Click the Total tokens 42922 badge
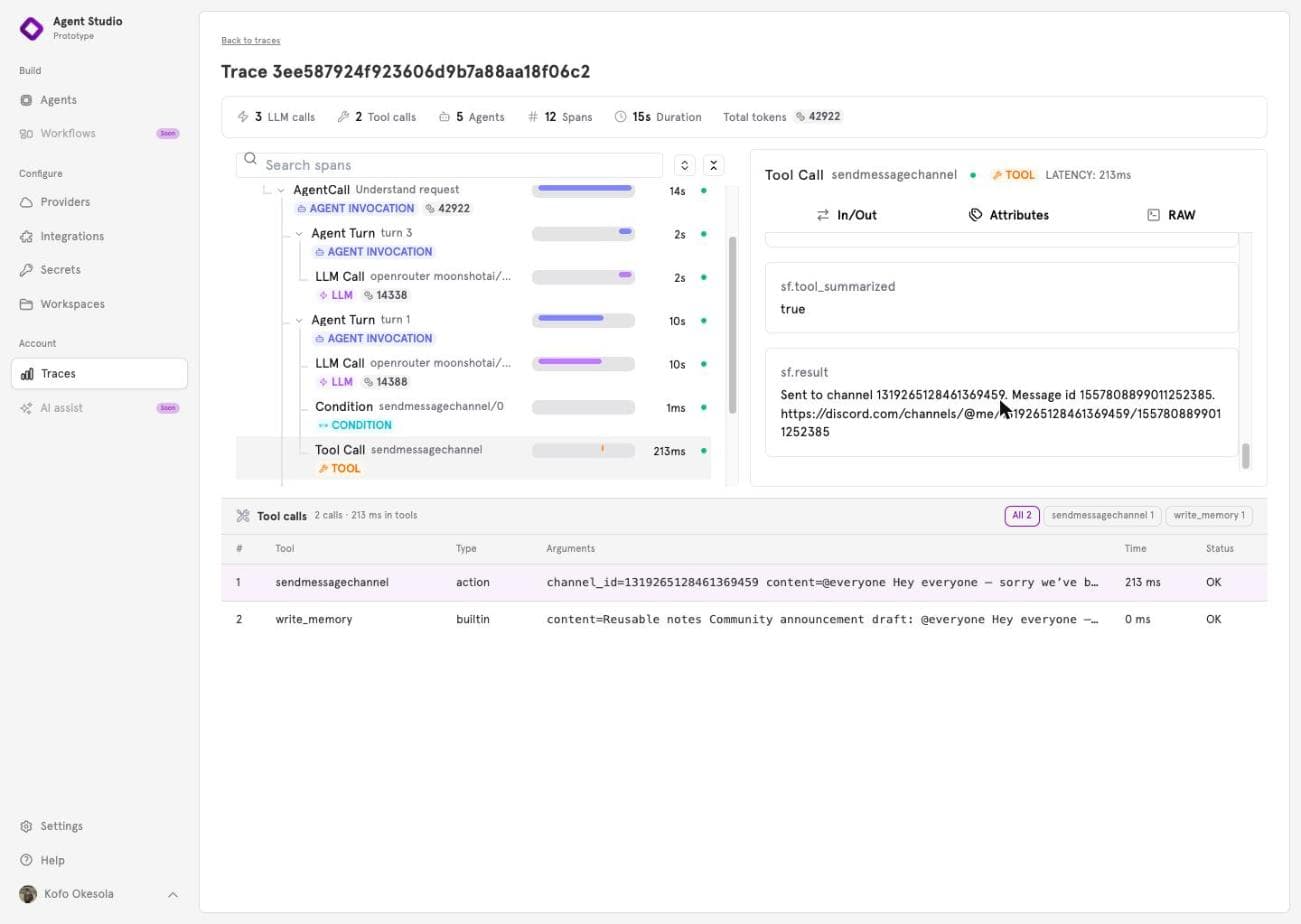Image resolution: width=1301 pixels, height=924 pixels. coord(818,116)
